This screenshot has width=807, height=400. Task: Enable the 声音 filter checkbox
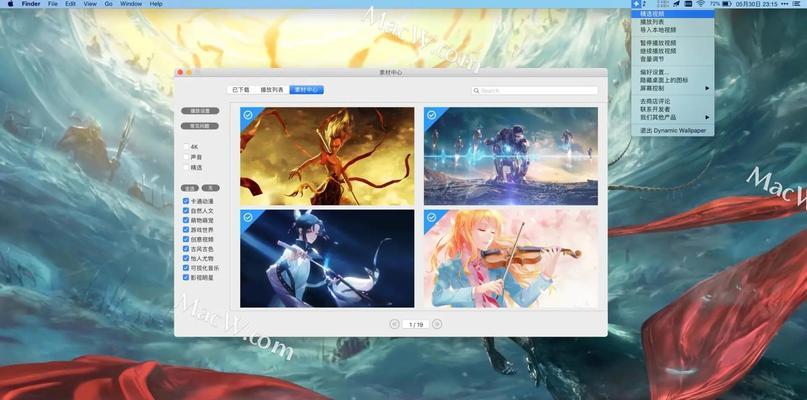[186, 157]
